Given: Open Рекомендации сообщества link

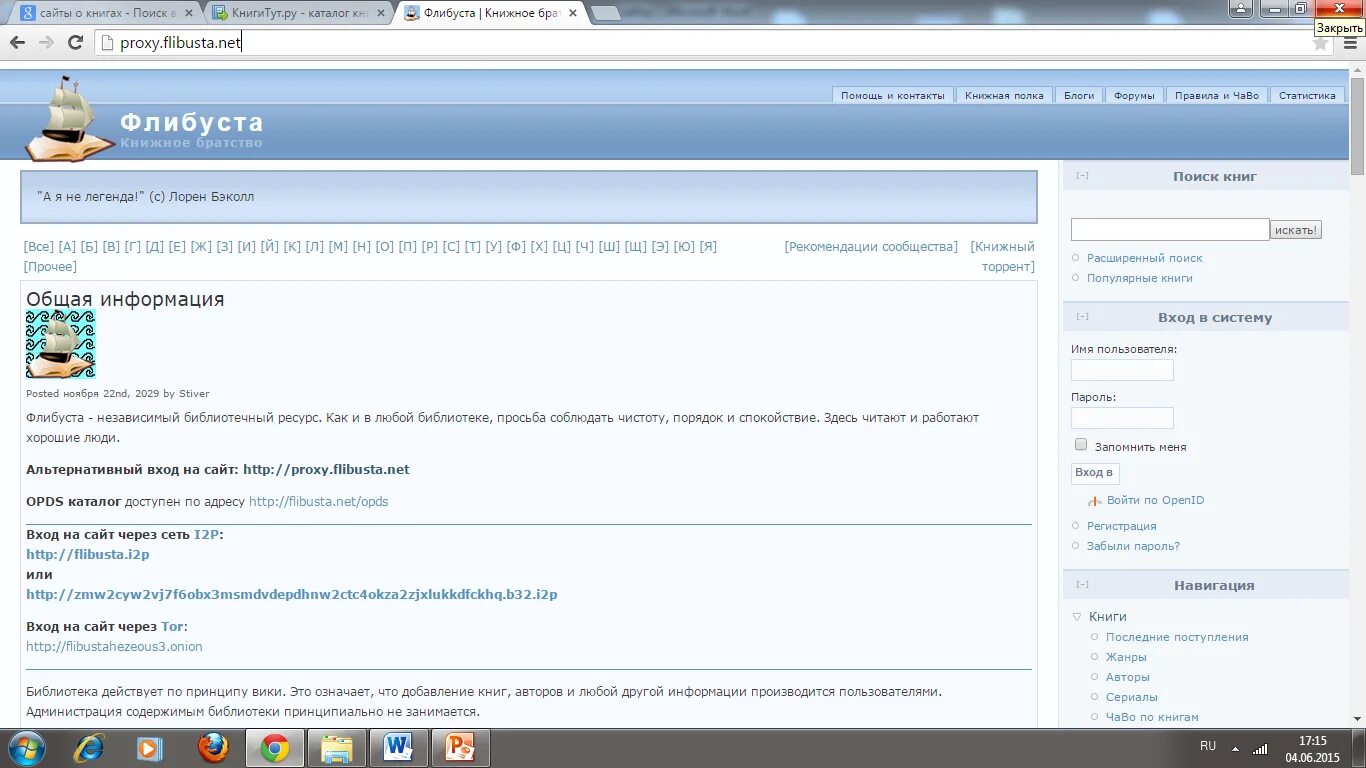Looking at the screenshot, I should point(871,247).
